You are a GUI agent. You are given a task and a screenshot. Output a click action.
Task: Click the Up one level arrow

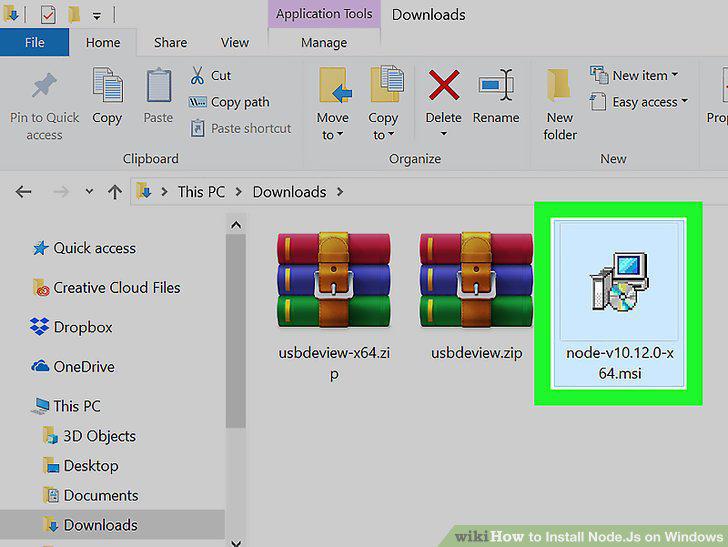[x=115, y=191]
